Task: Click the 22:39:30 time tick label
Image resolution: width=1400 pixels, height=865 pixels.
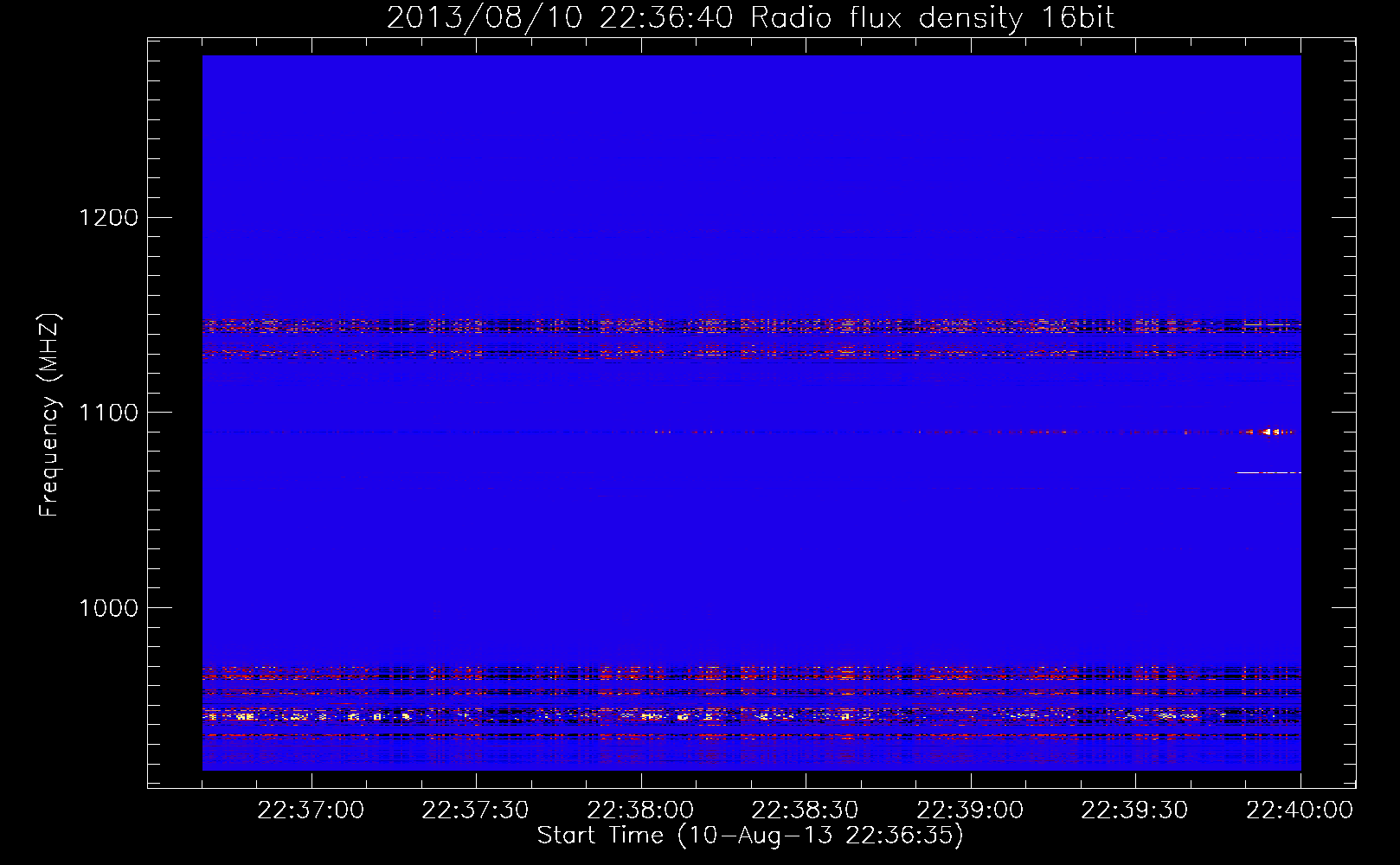Action: pos(1135,811)
